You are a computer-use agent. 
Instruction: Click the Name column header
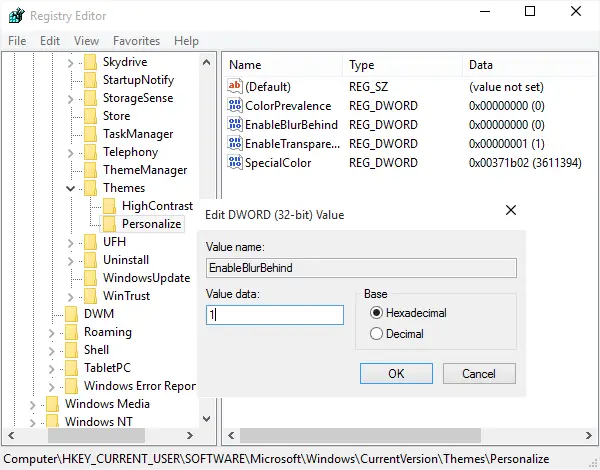click(283, 65)
